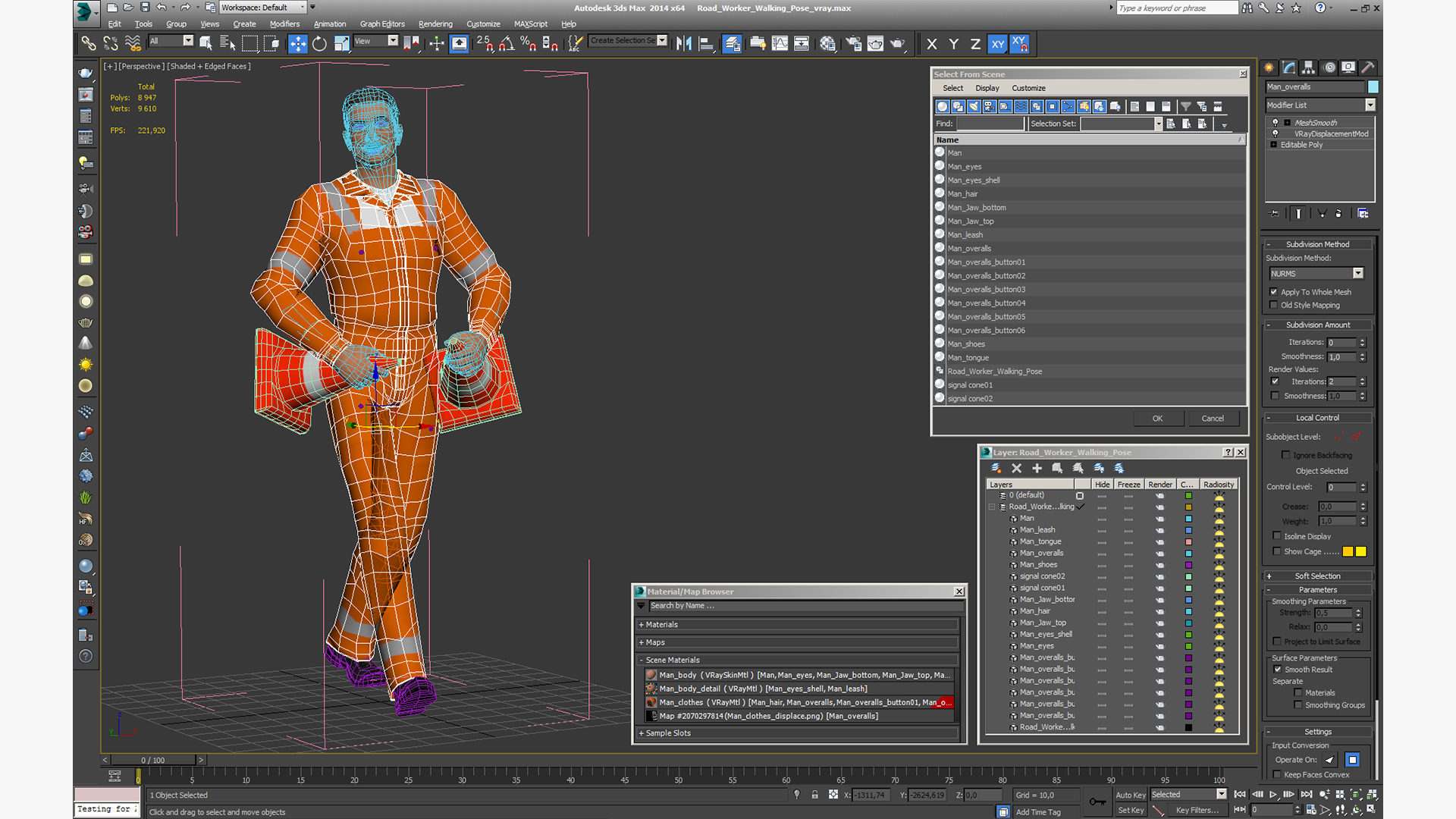The width and height of the screenshot is (1456, 819).
Task: Click the yellow Show Cage color swatch
Action: pos(1360,552)
